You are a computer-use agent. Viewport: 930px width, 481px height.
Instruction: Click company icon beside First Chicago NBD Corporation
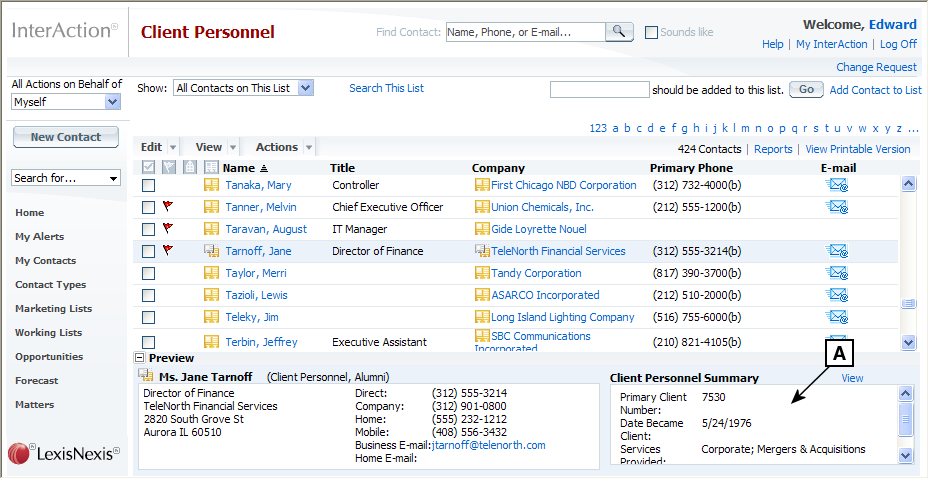pos(482,186)
